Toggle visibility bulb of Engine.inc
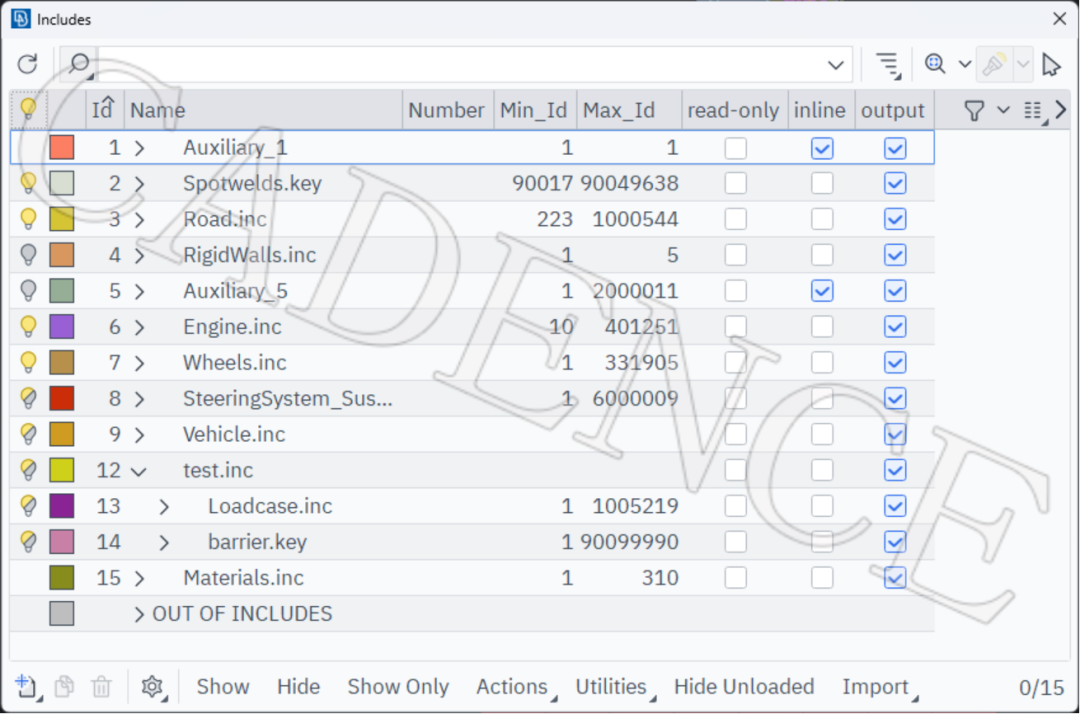1080x714 pixels. pyautogui.click(x=28, y=326)
